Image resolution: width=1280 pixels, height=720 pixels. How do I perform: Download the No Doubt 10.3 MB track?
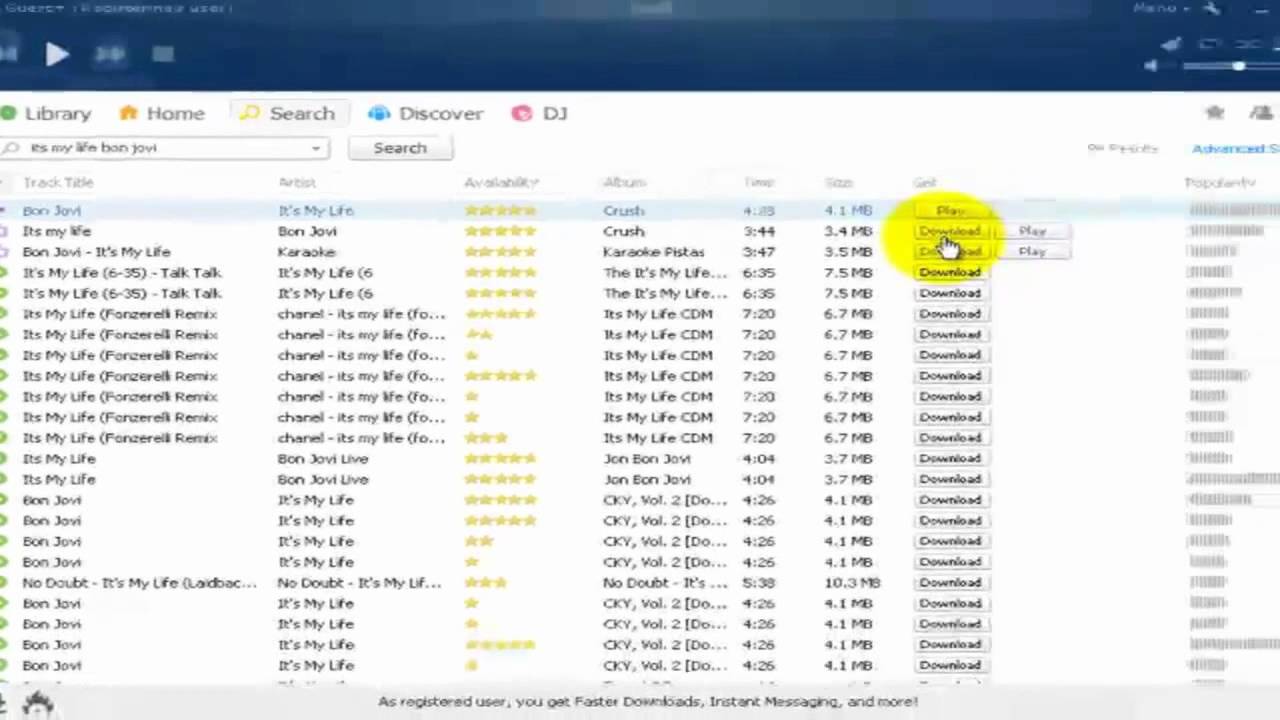pyautogui.click(x=950, y=583)
